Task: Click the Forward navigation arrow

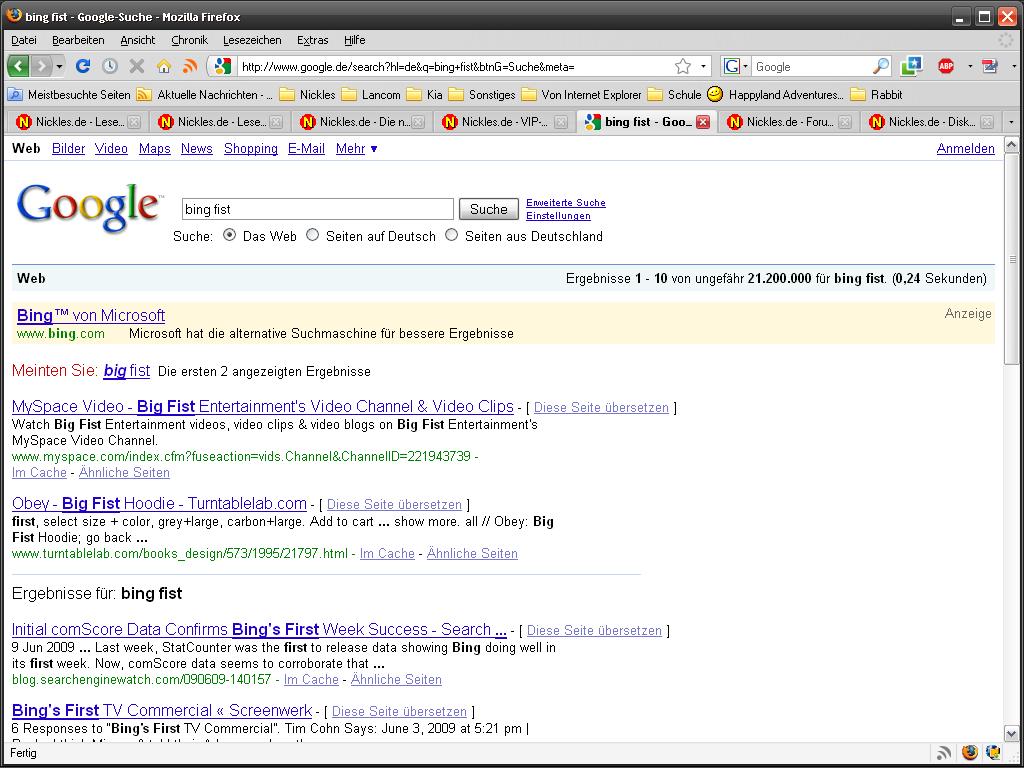Action: point(41,66)
